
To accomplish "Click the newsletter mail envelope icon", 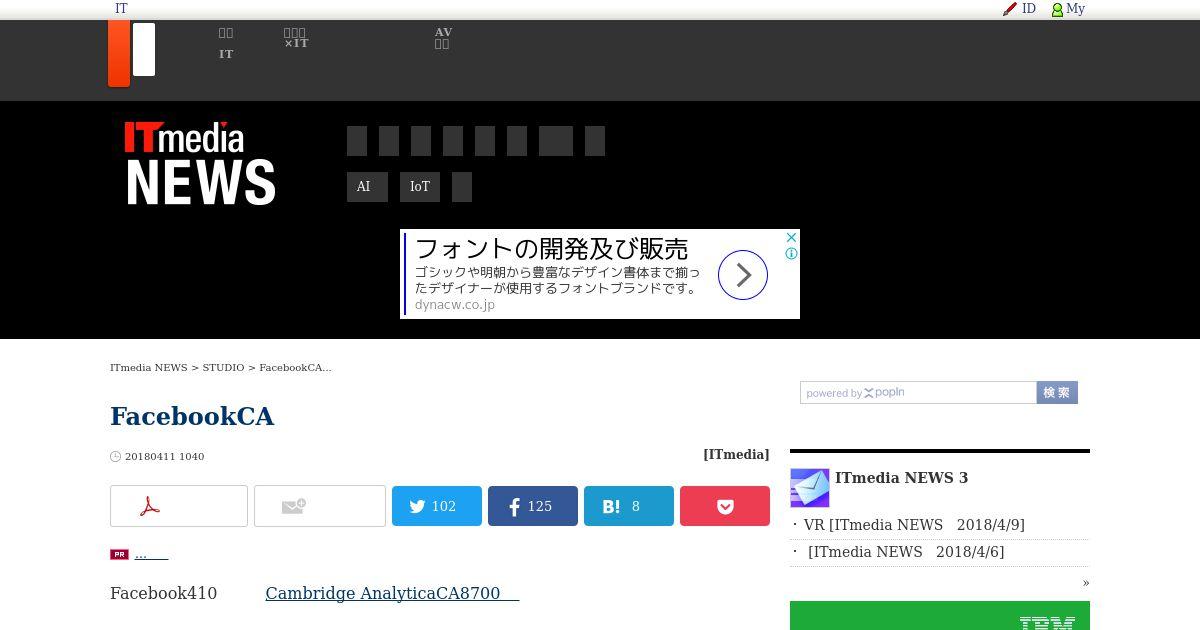I will pyautogui.click(x=810, y=488).
